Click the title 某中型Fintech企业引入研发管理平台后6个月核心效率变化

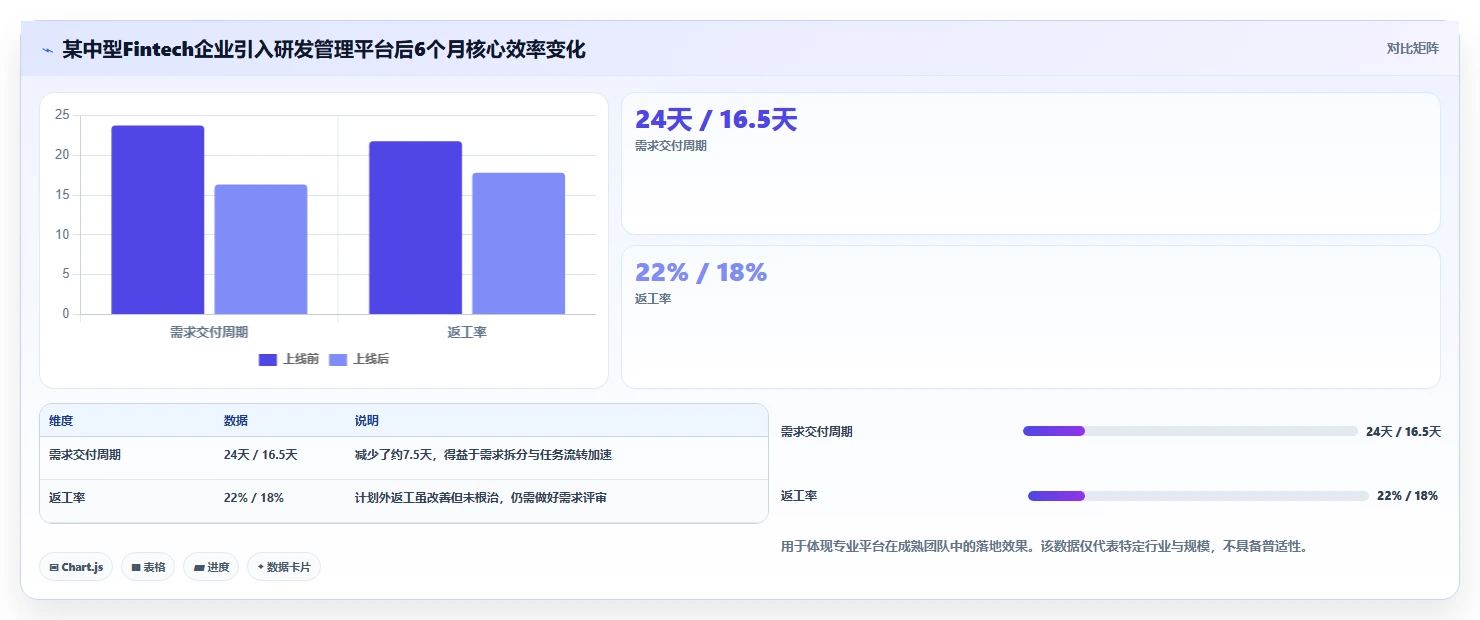[x=324, y=49]
